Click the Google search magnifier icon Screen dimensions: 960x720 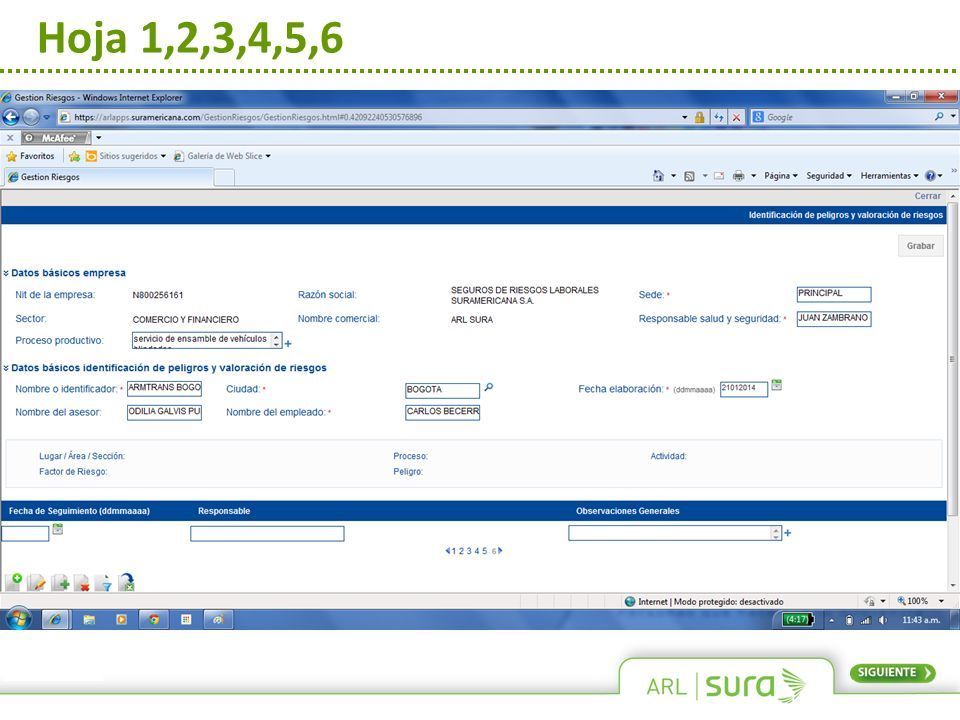[939, 116]
